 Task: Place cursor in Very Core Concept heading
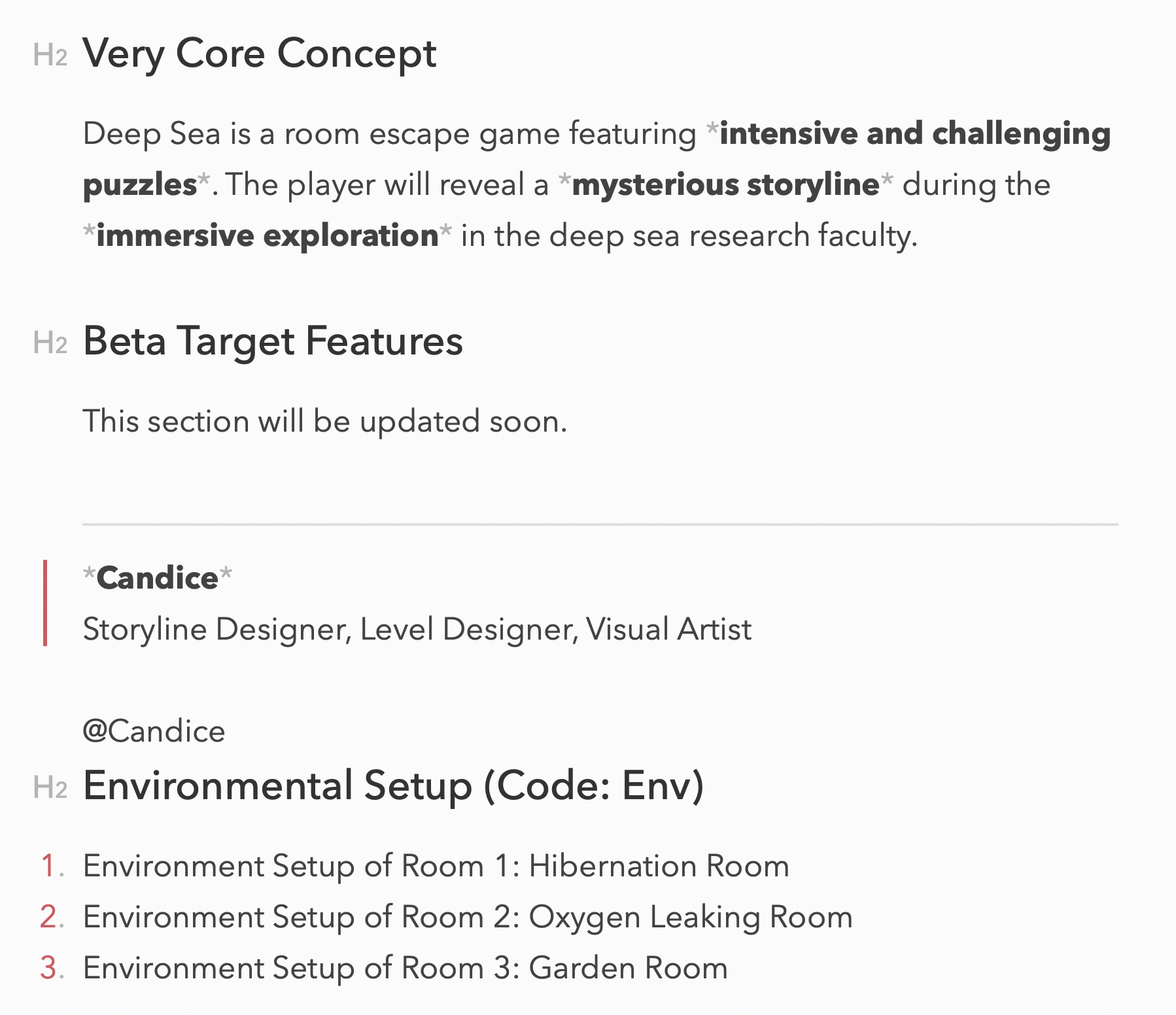click(x=259, y=54)
